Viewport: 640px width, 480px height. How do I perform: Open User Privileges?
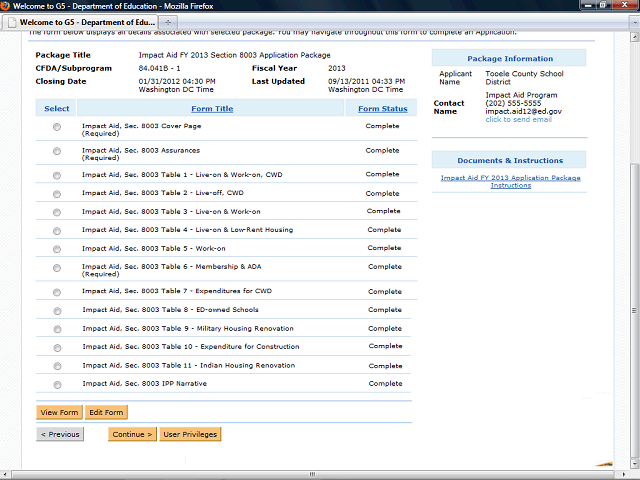click(190, 434)
